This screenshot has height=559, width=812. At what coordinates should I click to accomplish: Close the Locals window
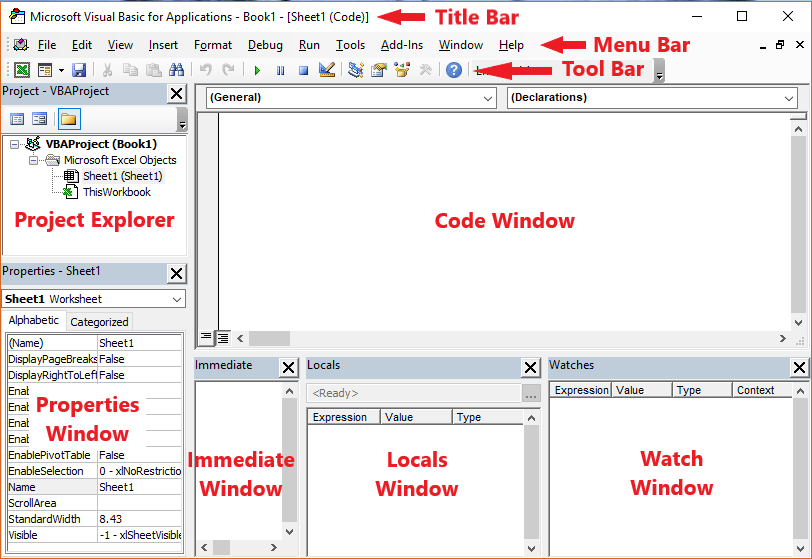(530, 368)
